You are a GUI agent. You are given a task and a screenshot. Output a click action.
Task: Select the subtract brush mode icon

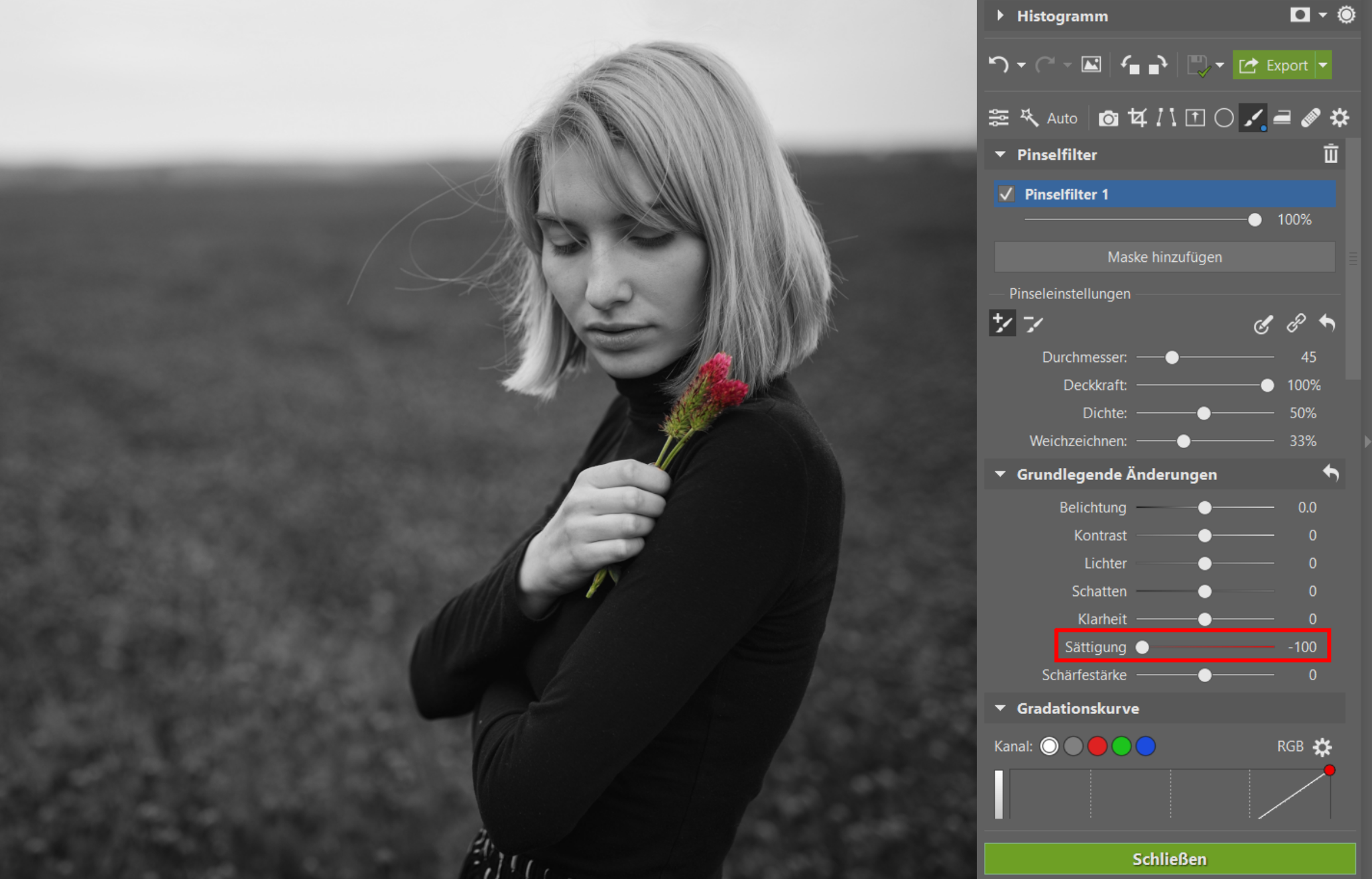click(1033, 324)
